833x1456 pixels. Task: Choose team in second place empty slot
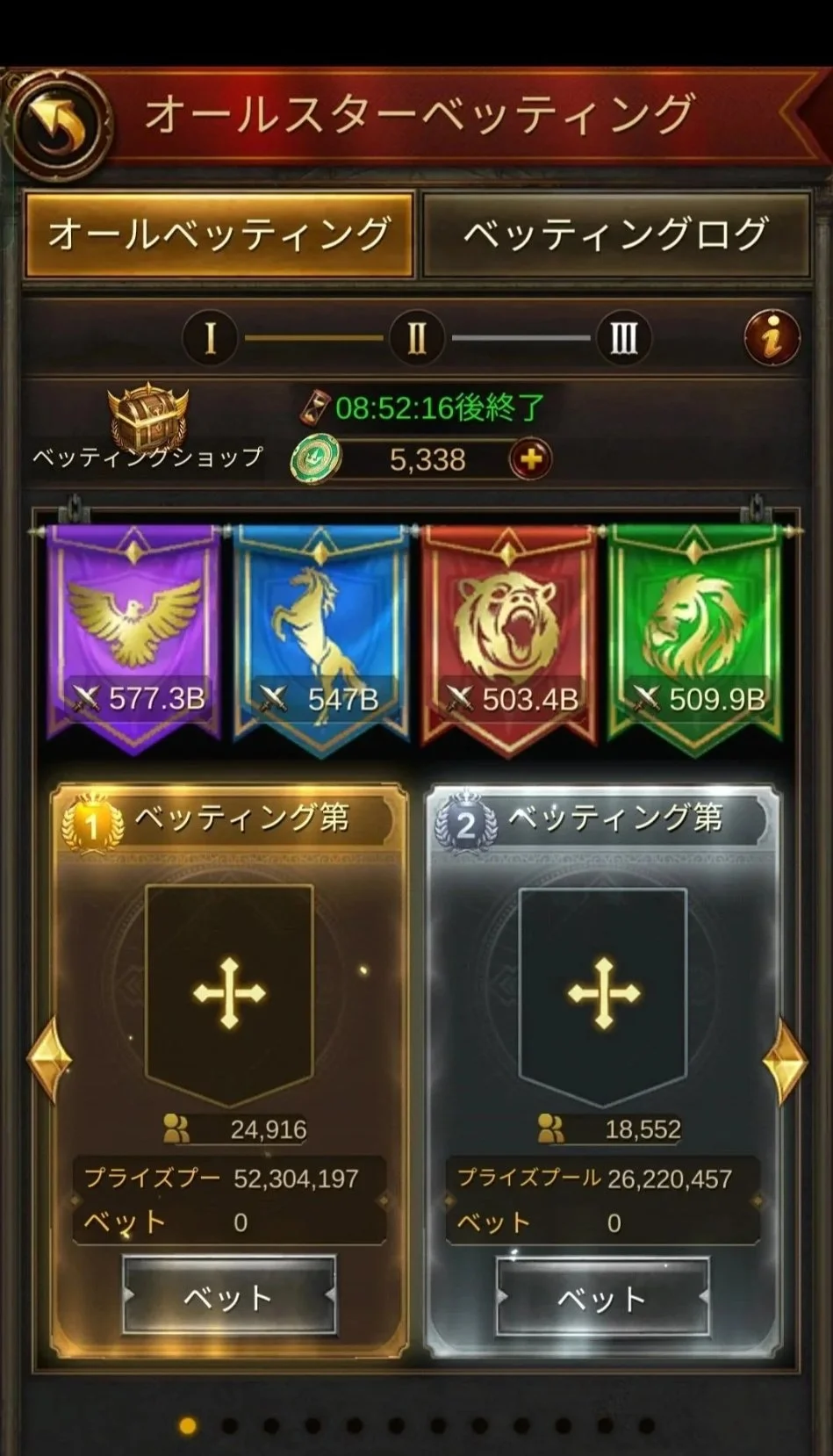coord(603,994)
